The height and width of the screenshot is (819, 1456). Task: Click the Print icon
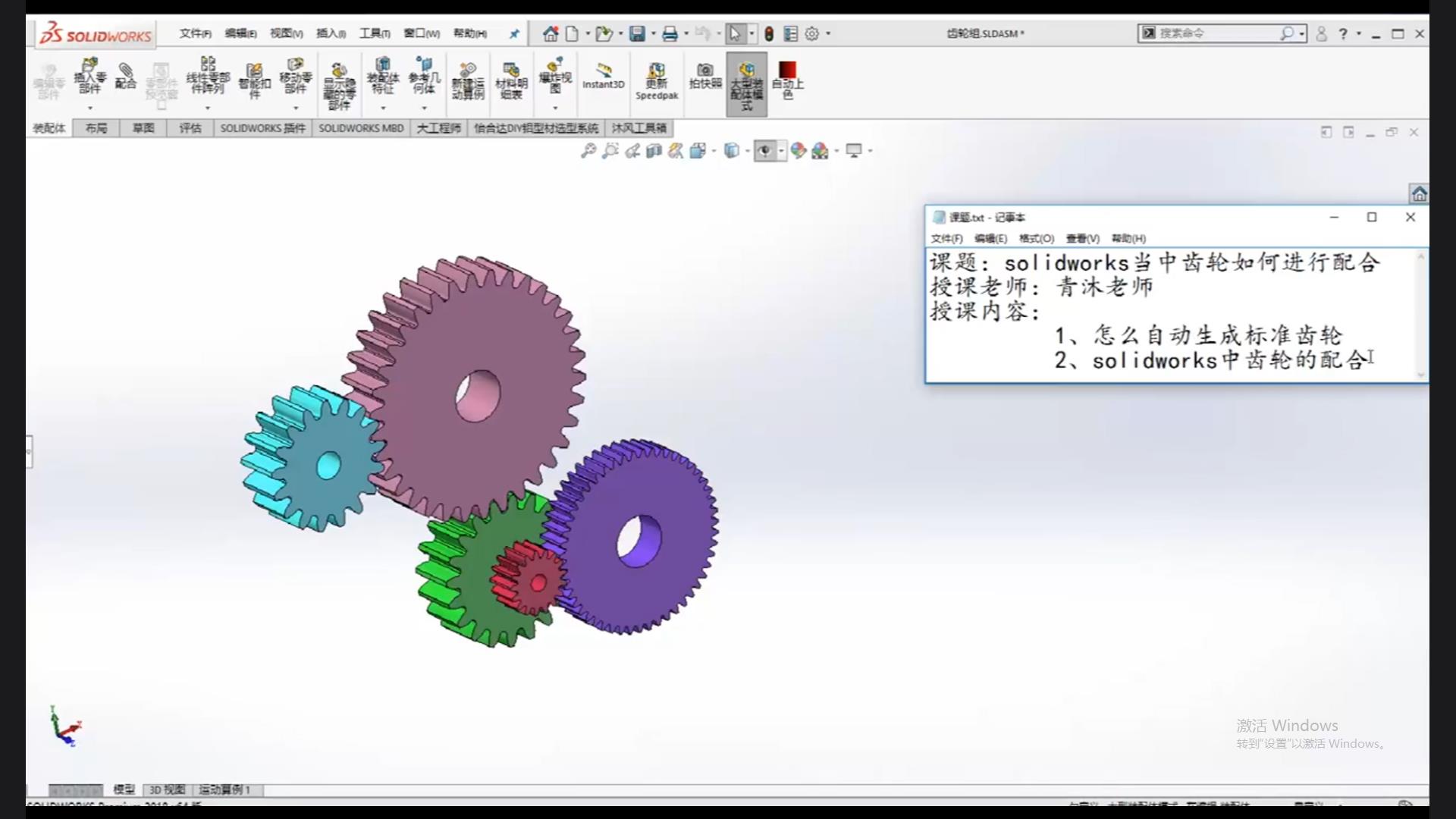[x=670, y=33]
